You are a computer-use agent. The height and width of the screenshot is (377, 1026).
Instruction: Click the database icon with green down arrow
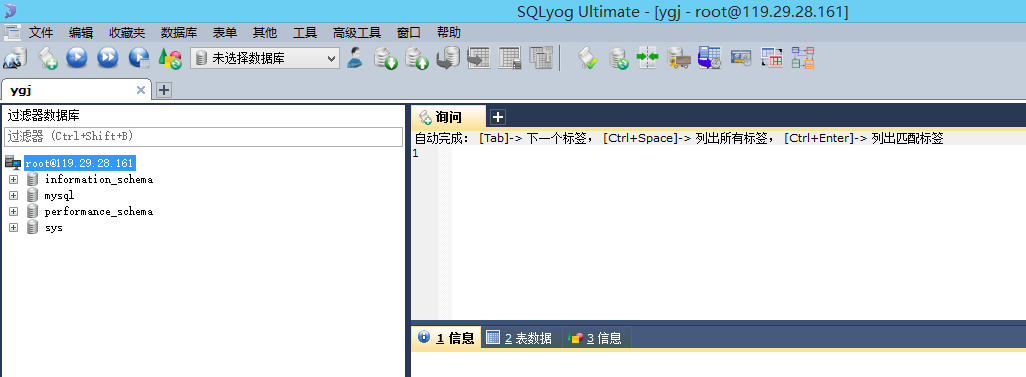click(x=385, y=58)
